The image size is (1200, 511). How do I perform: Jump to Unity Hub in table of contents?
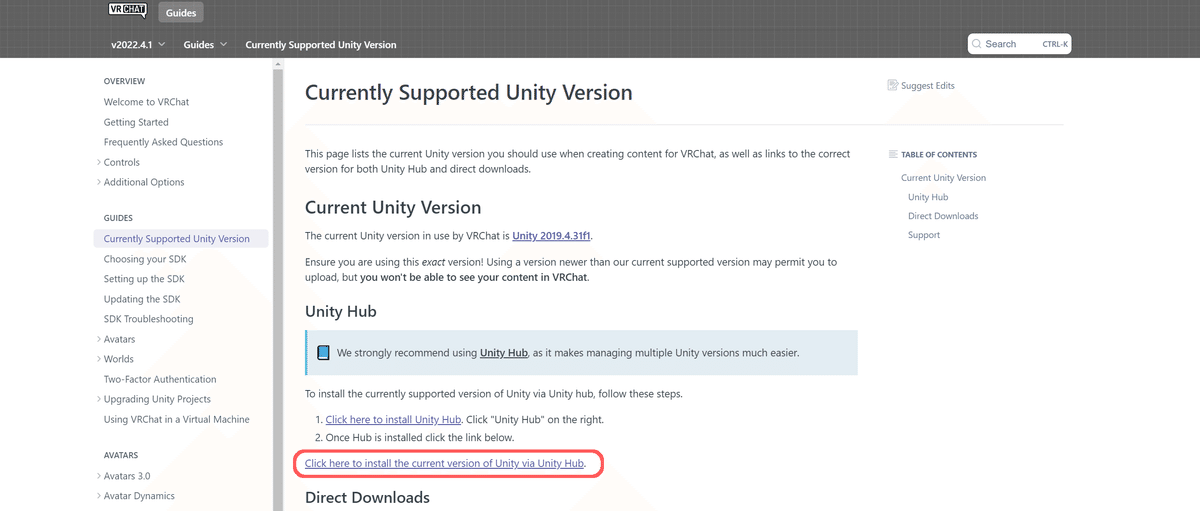(928, 197)
